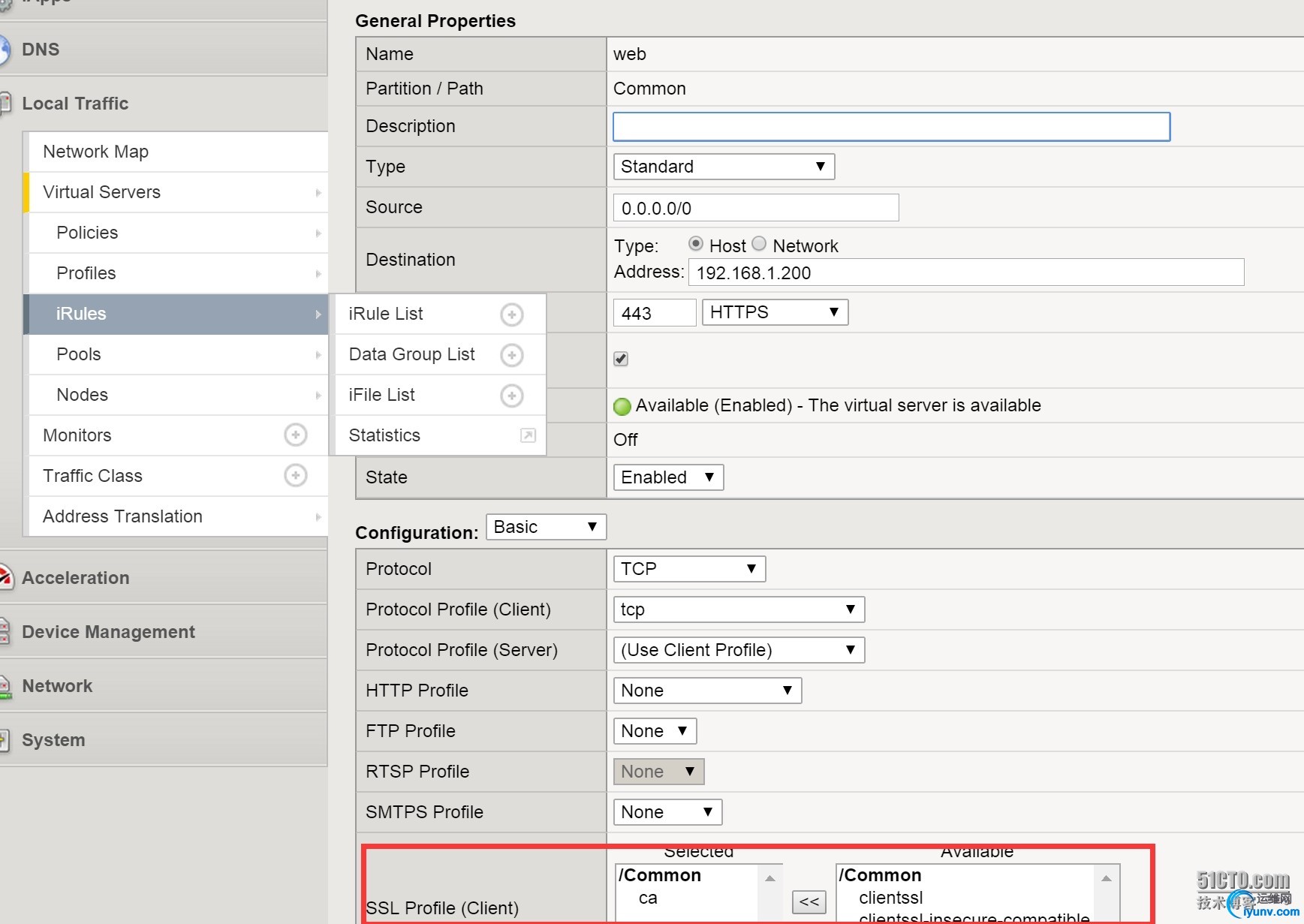Click the pop-out icon next to Statistics
This screenshot has width=1304, height=924.
(x=529, y=435)
